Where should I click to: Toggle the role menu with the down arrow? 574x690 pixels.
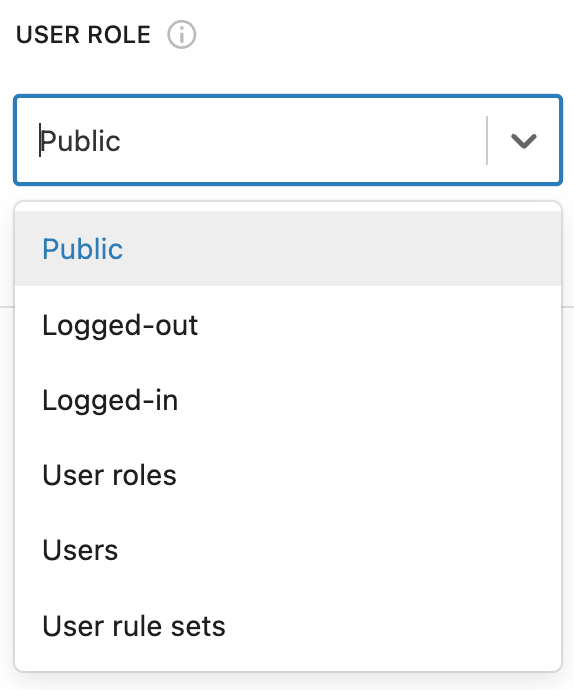point(523,141)
